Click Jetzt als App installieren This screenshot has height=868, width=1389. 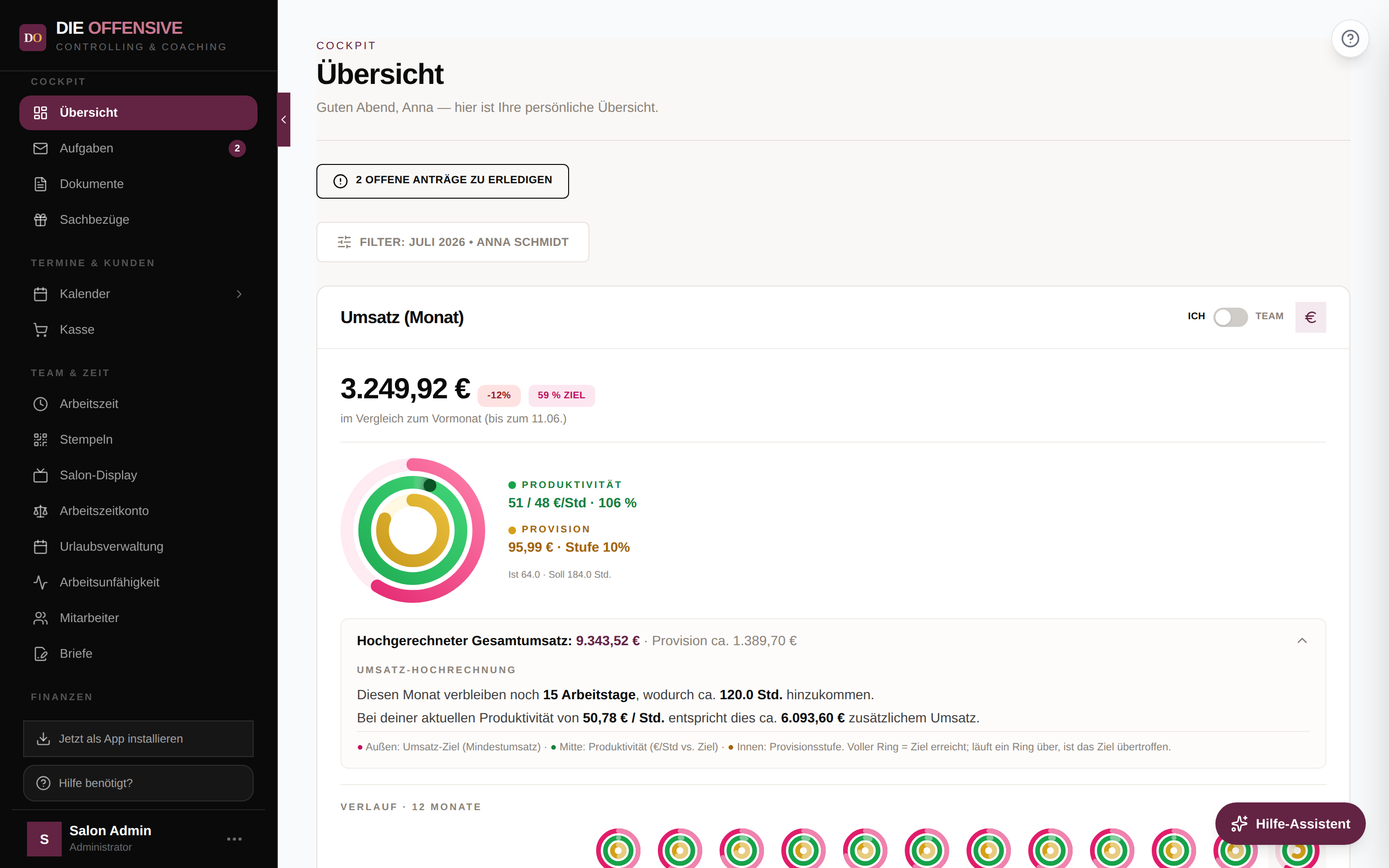tap(138, 739)
